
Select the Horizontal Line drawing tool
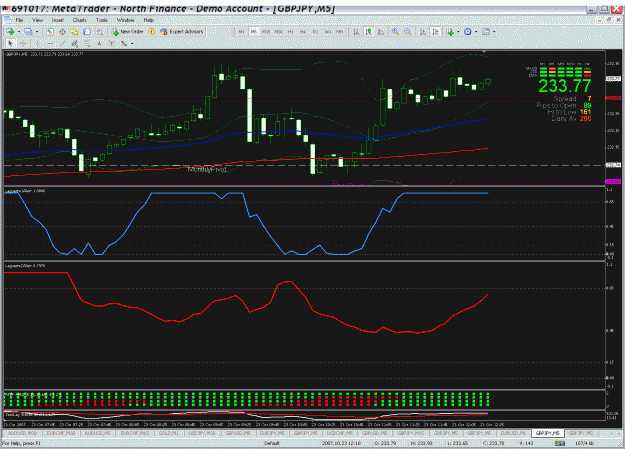pyautogui.click(x=50, y=43)
